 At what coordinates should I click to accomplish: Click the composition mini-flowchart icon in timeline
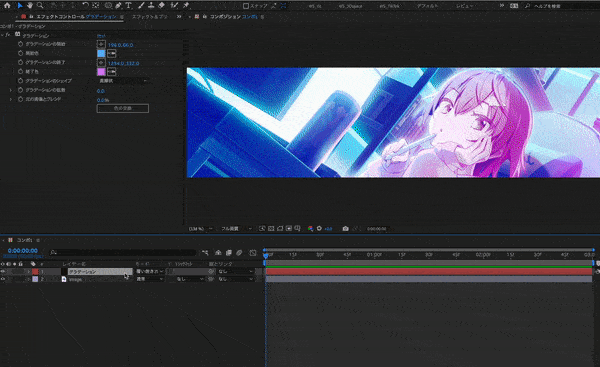coord(205,253)
